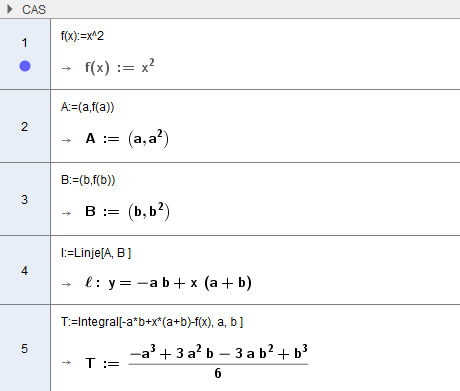Viewport: 460px width, 391px height.
Task: Toggle visibility dot of row 1
Action: (x=25, y=66)
